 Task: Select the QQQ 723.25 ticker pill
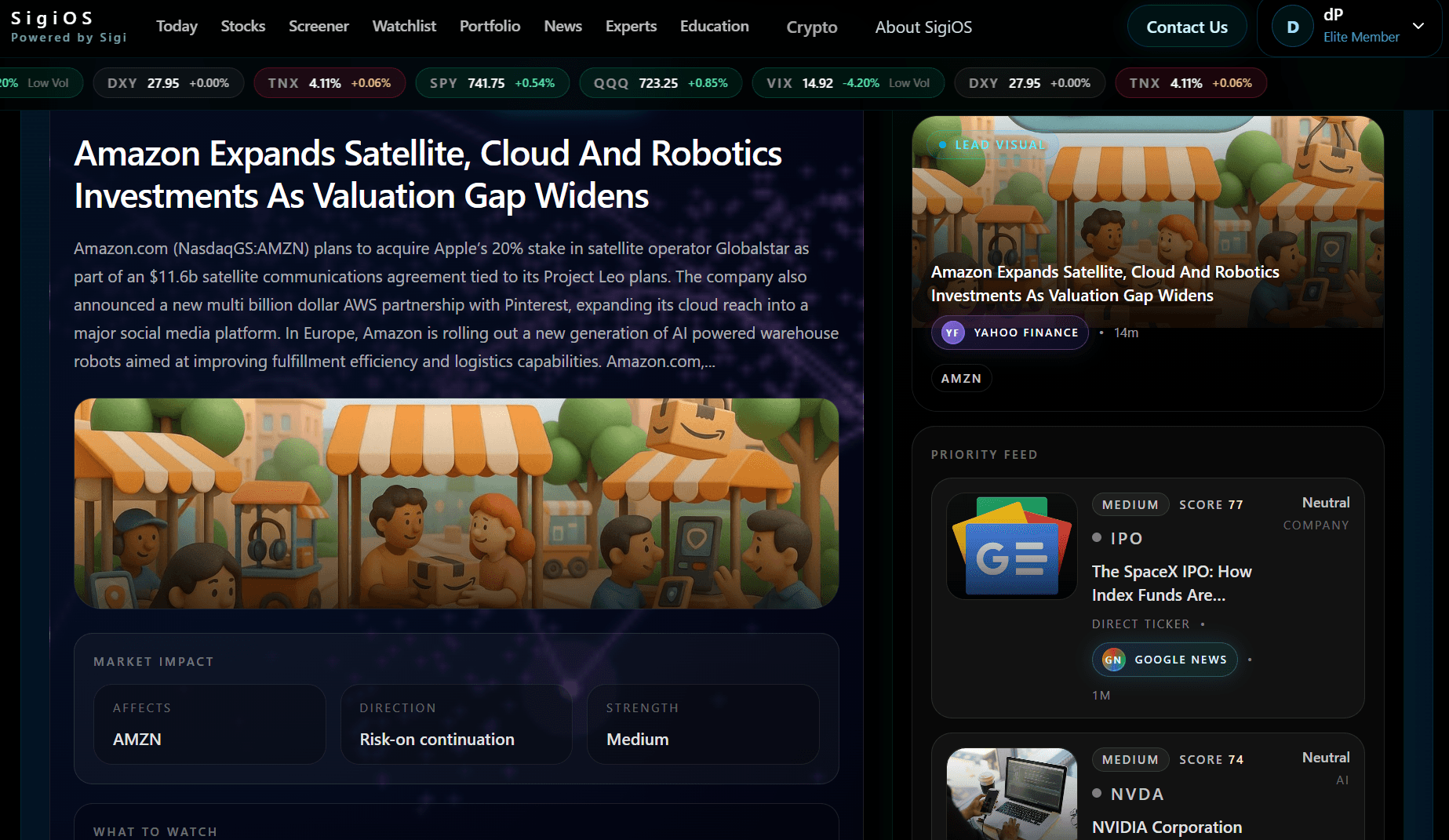click(x=661, y=83)
